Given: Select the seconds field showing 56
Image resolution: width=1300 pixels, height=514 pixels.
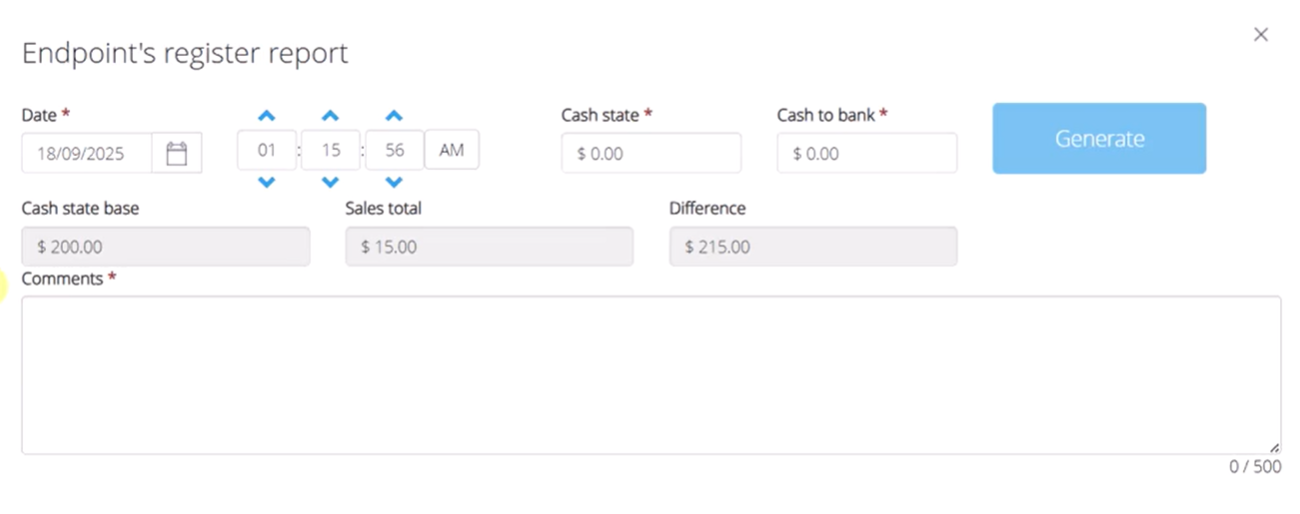Looking at the screenshot, I should [x=394, y=150].
